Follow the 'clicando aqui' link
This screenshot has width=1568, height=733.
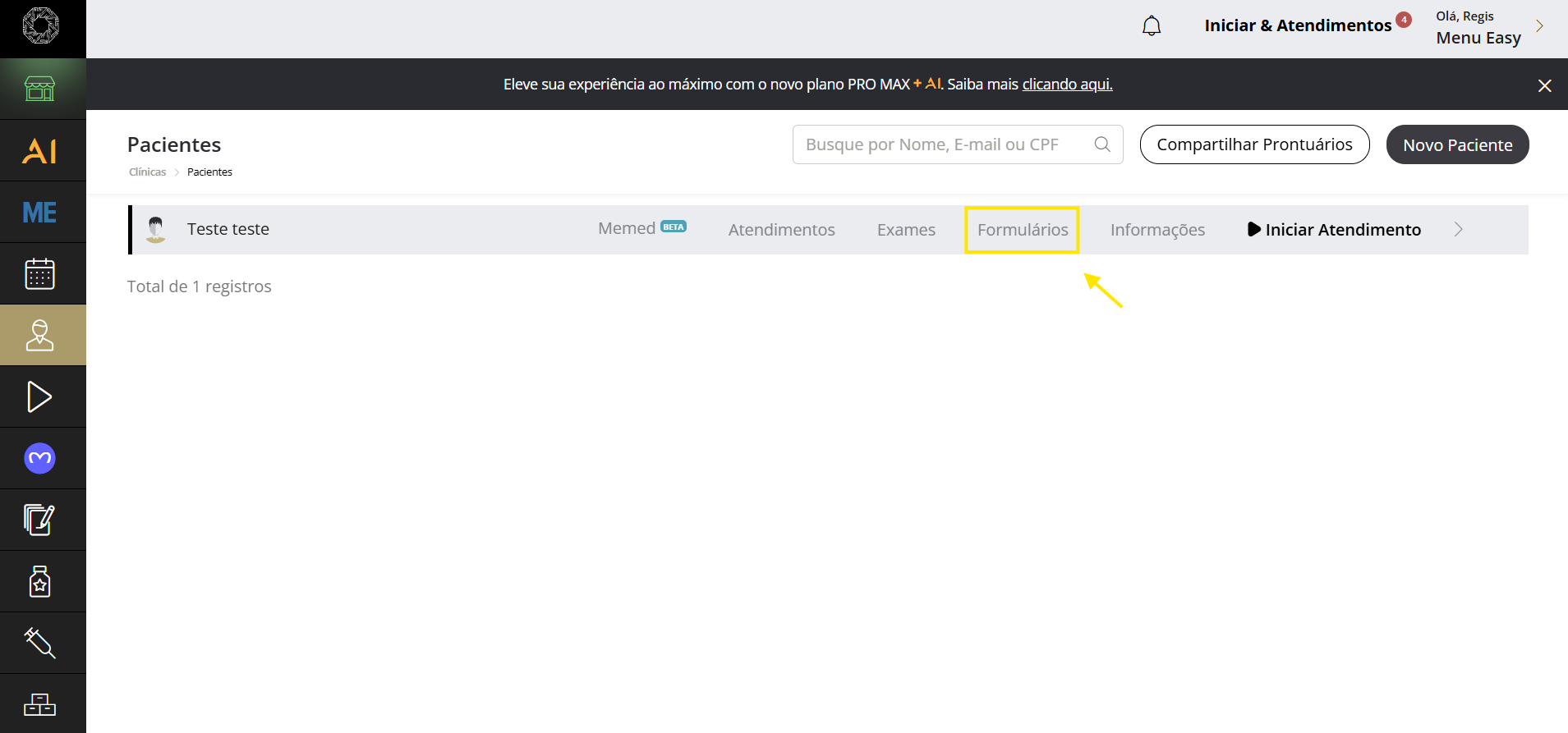click(1067, 85)
